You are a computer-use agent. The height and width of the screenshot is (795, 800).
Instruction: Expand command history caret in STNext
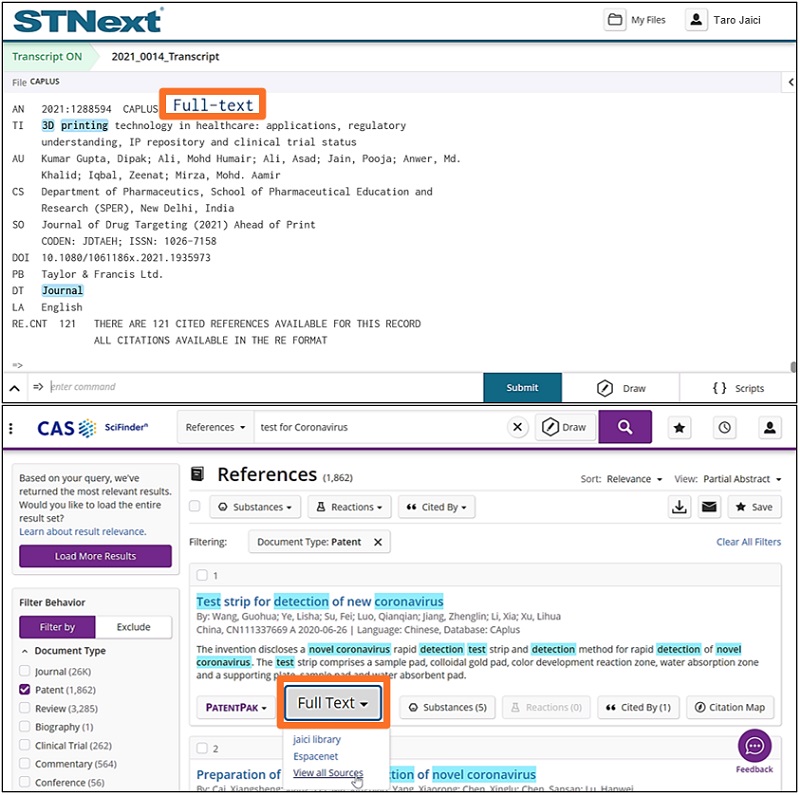point(15,388)
